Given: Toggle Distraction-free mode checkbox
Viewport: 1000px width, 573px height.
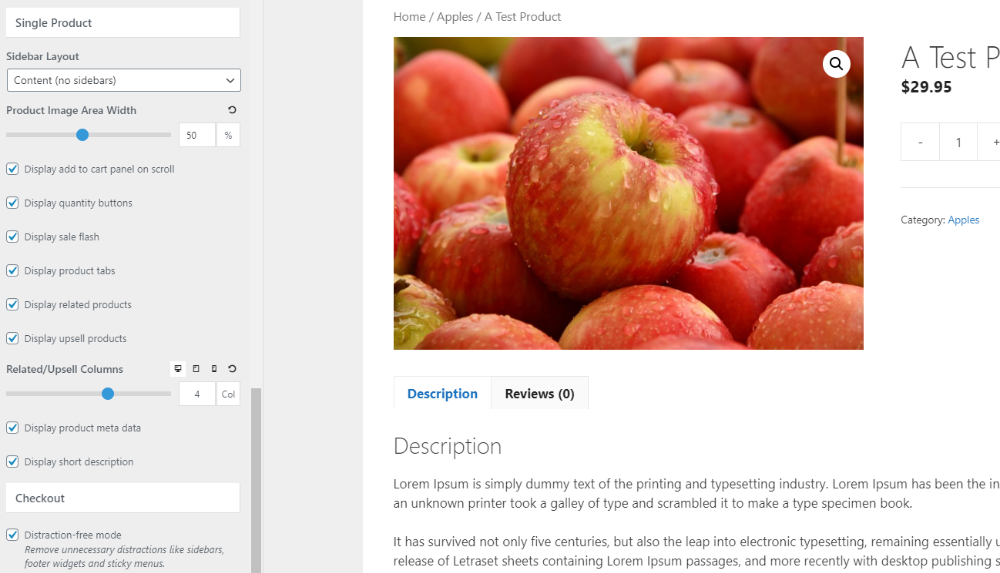Looking at the screenshot, I should pyautogui.click(x=12, y=535).
